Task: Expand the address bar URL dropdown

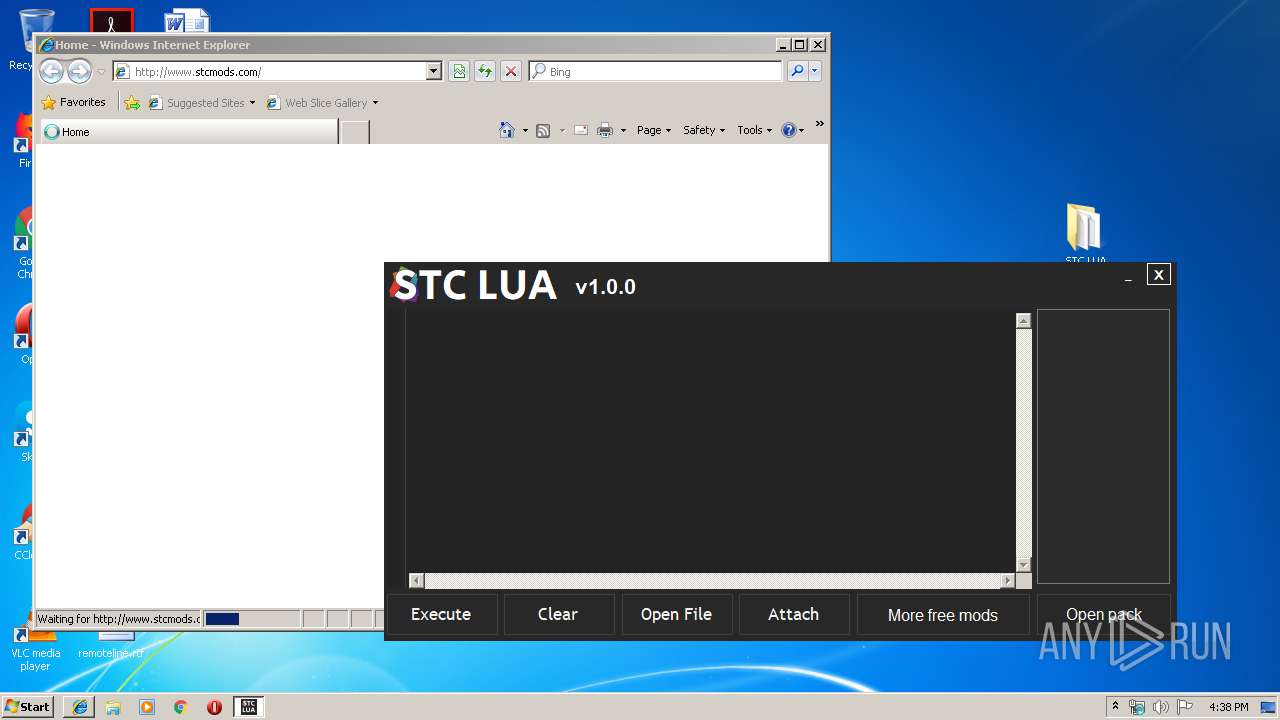Action: (x=434, y=71)
